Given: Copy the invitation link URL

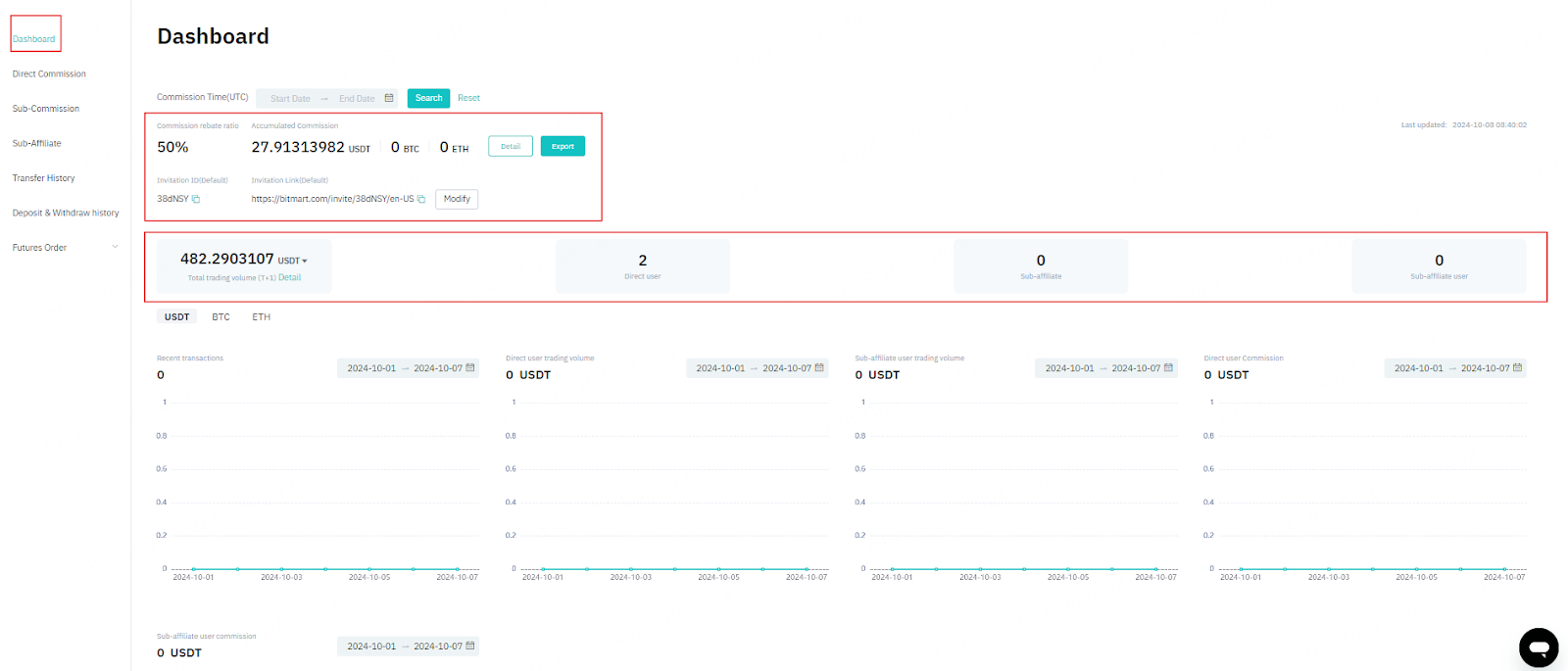Looking at the screenshot, I should click(x=421, y=199).
